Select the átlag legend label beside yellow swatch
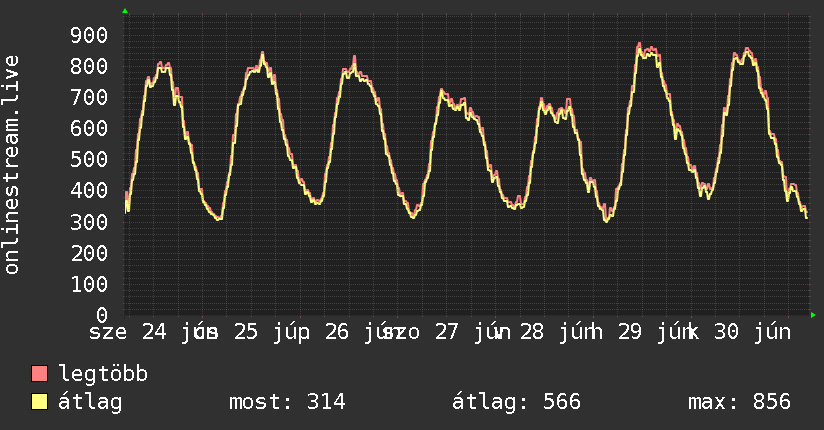 [90, 402]
